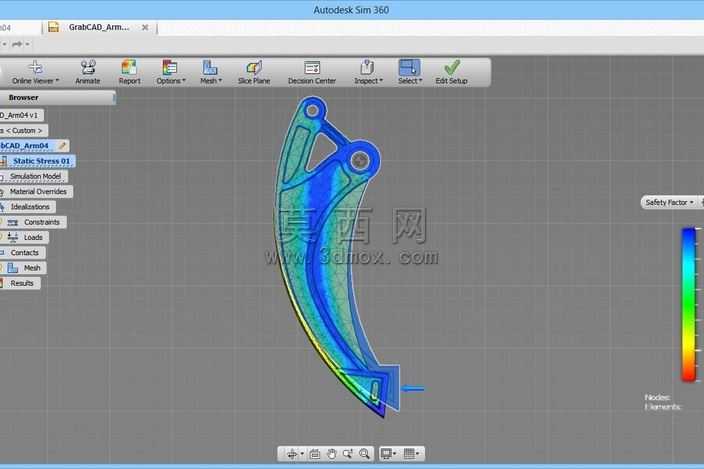Open the Inspect tool

click(x=368, y=72)
